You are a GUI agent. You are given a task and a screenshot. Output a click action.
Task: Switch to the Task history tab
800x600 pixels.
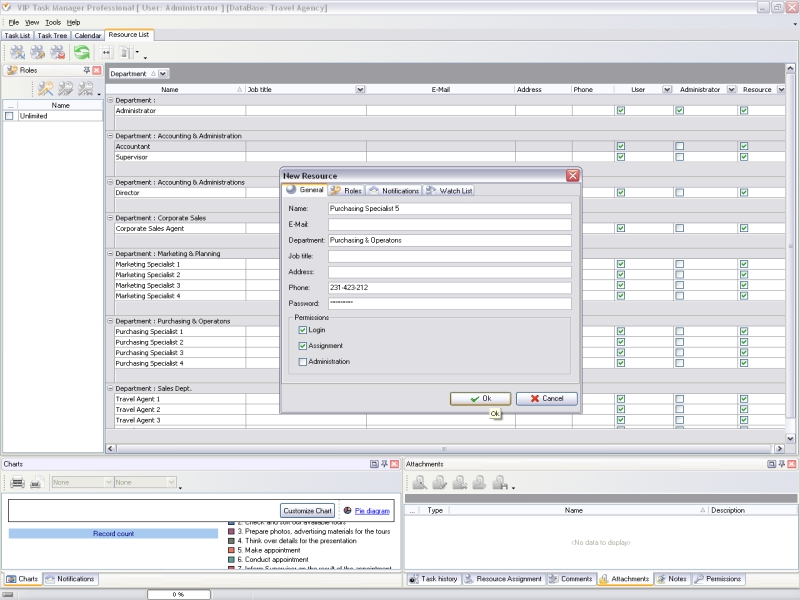434,579
